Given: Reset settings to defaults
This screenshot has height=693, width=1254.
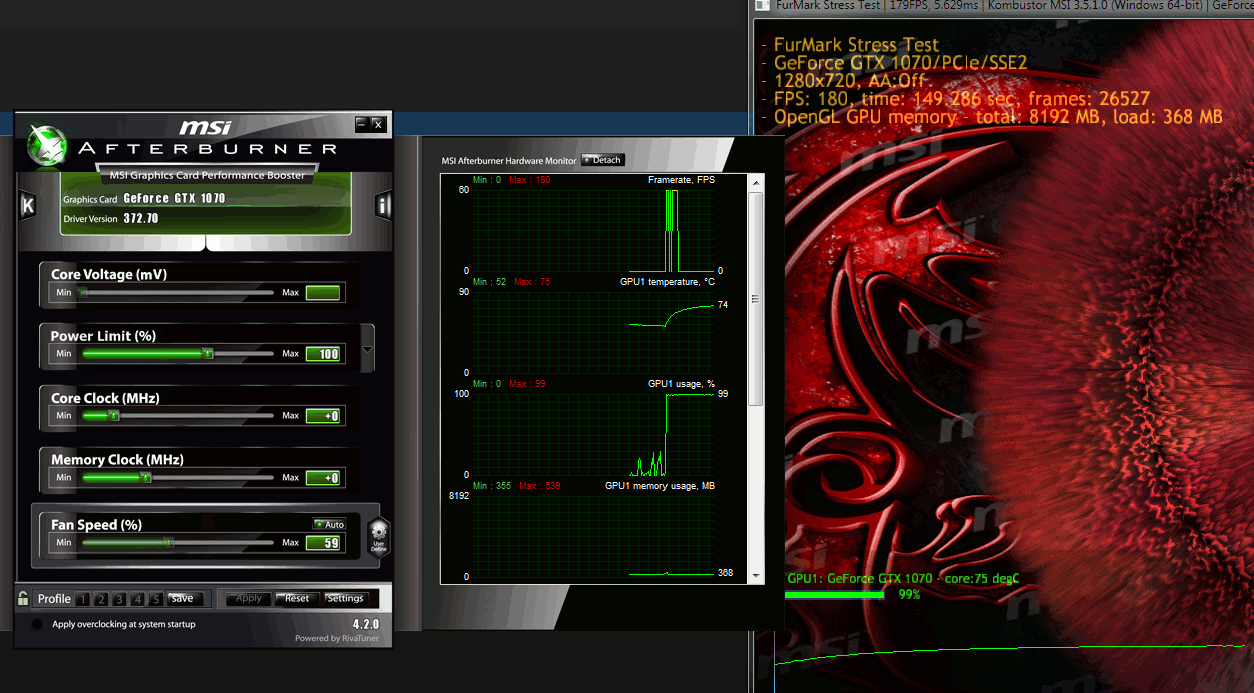Looking at the screenshot, I should [x=297, y=598].
